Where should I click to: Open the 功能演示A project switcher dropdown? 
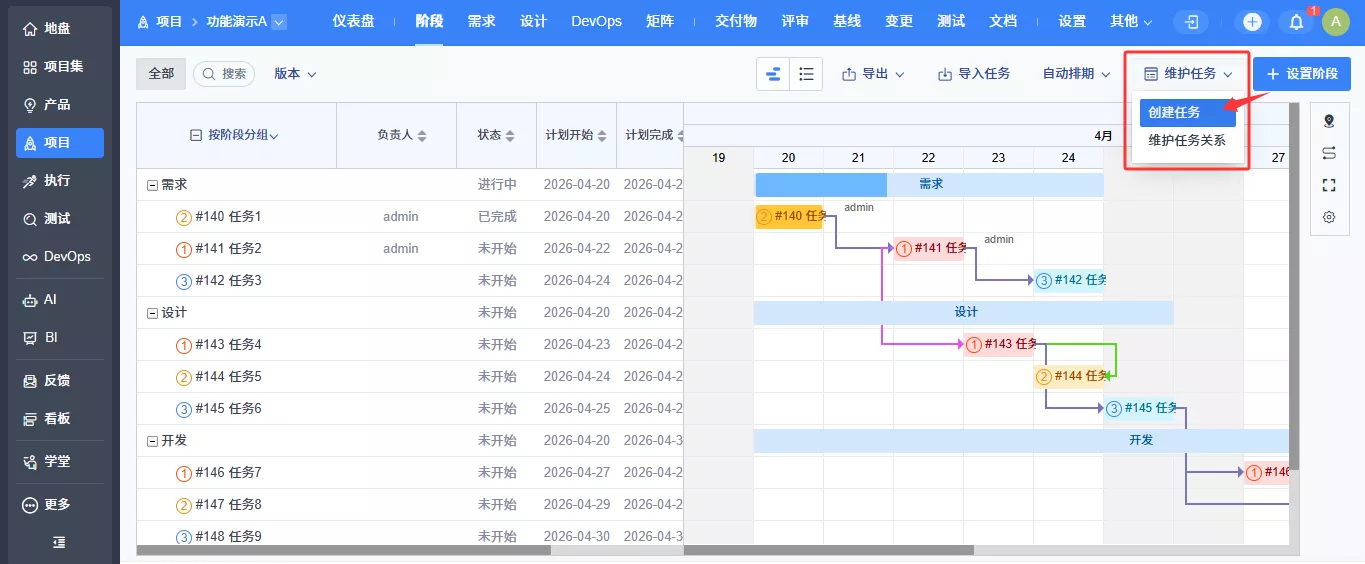tap(279, 21)
